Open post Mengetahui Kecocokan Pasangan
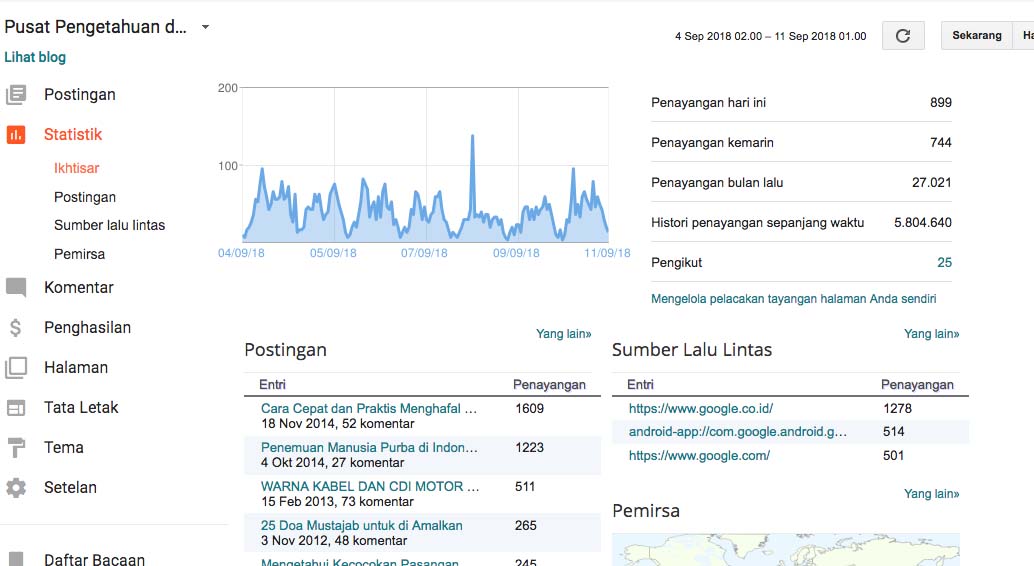This screenshot has height=566, width=1034. point(359,562)
